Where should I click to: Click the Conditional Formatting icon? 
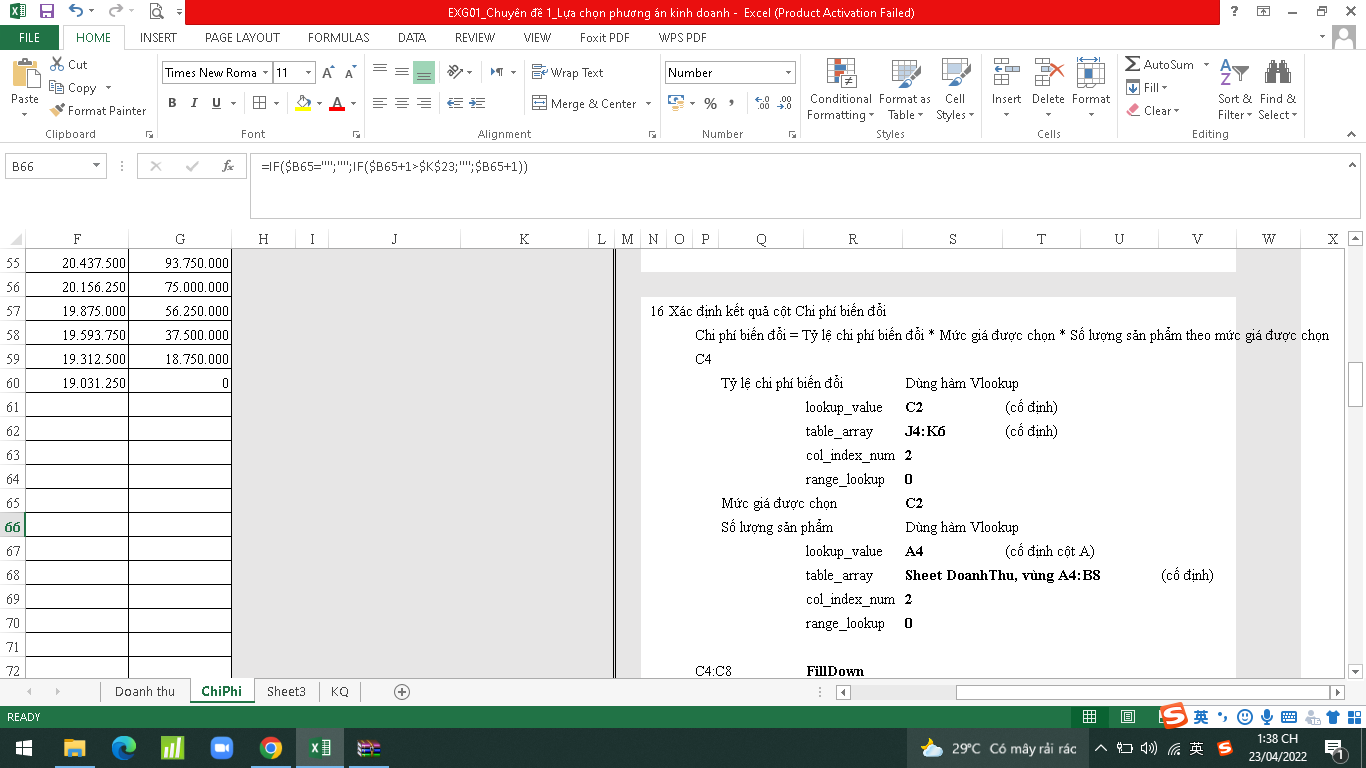click(840, 74)
